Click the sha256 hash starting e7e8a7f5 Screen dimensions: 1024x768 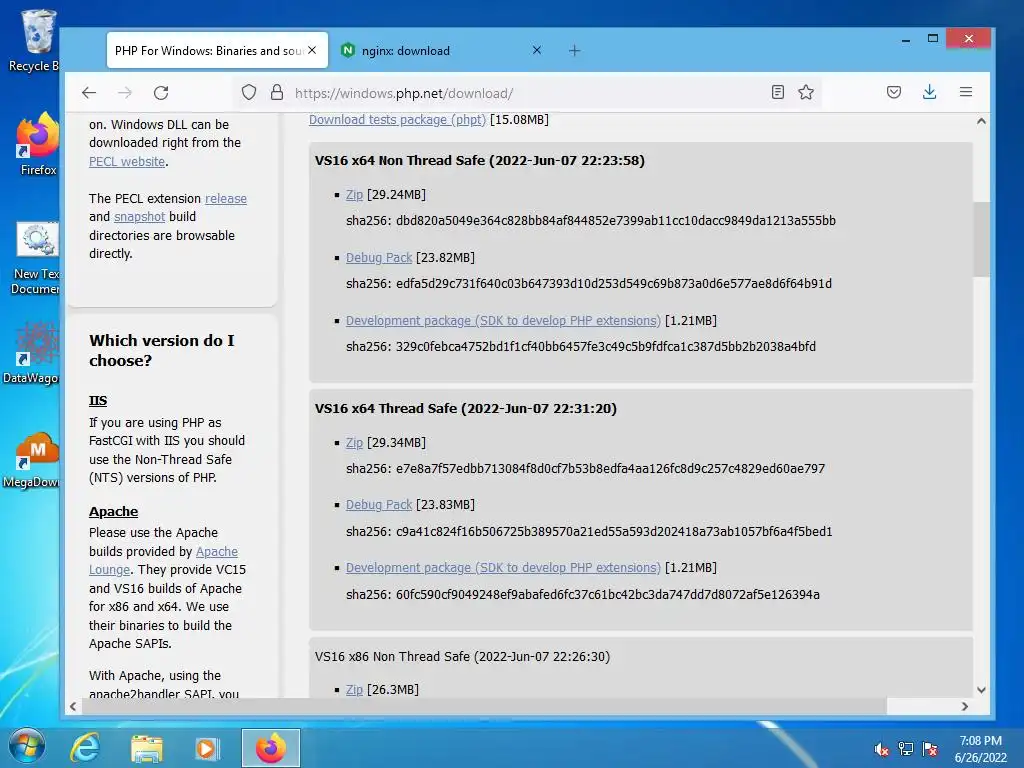(x=611, y=468)
